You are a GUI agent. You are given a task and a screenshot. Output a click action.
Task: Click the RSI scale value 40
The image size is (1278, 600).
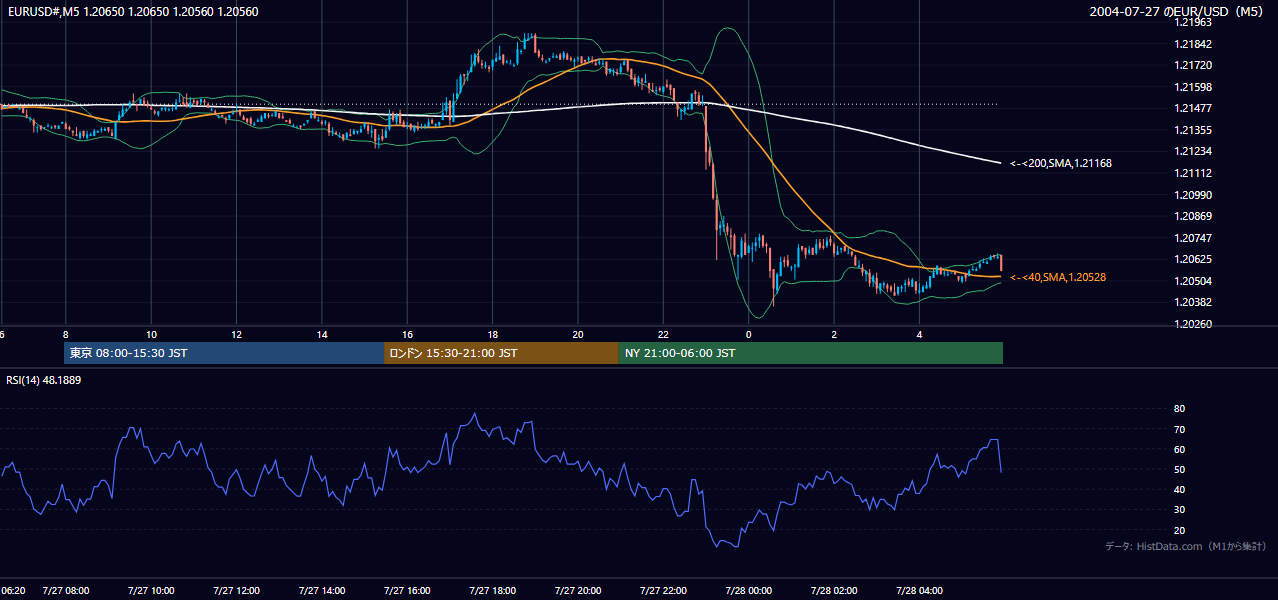[x=1179, y=489]
